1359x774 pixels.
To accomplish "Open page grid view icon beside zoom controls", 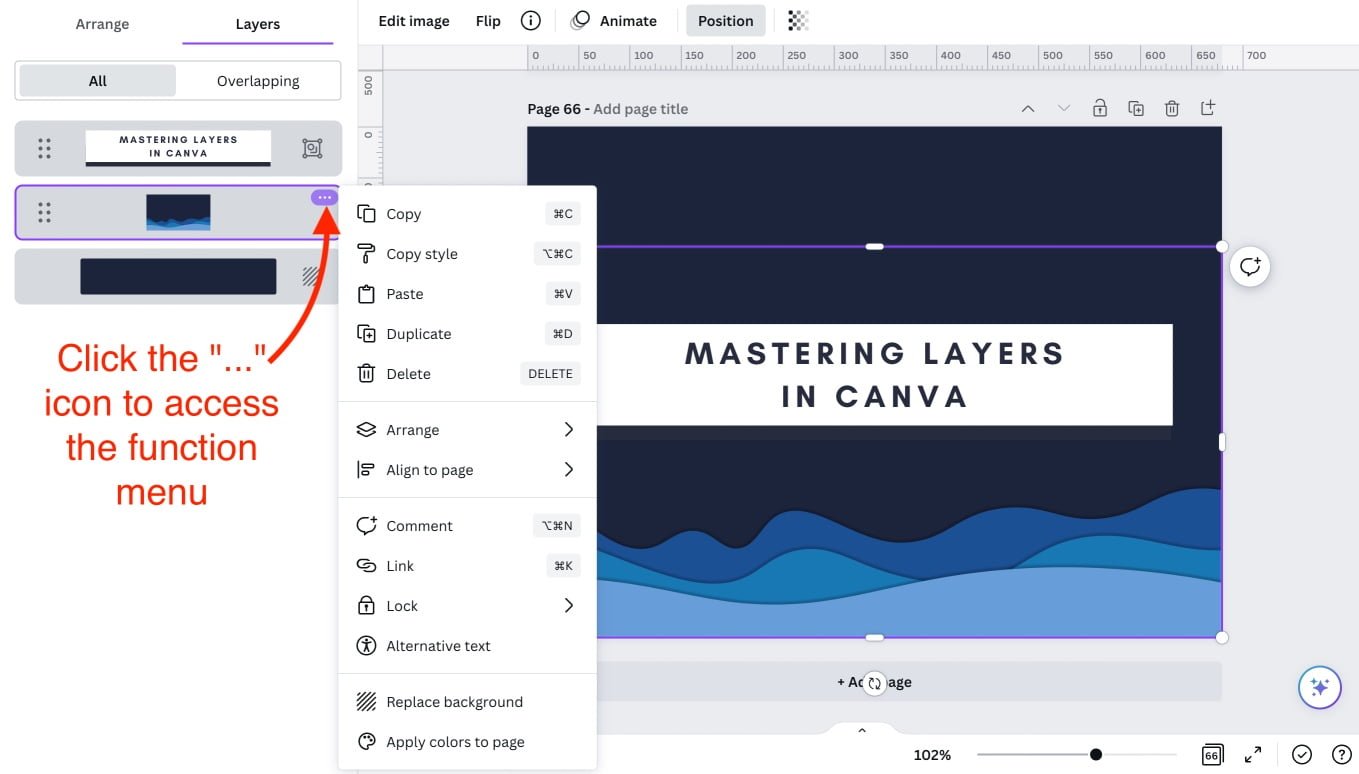I will 1211,754.
